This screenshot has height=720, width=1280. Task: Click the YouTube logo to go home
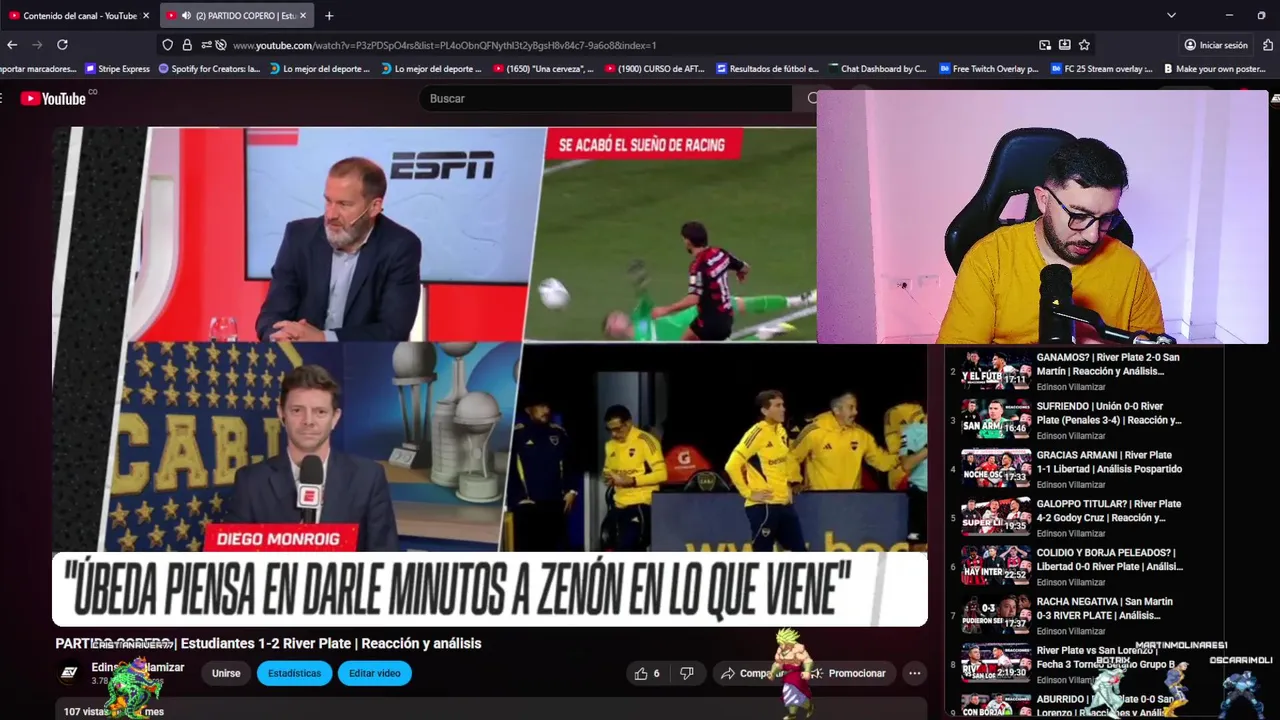[55, 98]
